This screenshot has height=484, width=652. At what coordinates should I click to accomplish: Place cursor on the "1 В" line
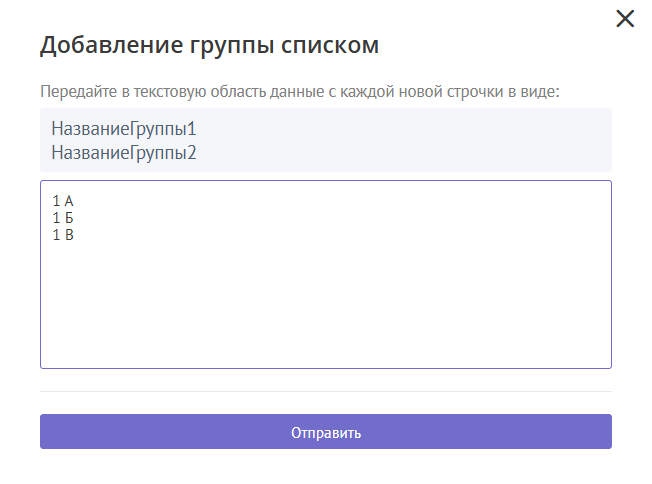(x=63, y=235)
